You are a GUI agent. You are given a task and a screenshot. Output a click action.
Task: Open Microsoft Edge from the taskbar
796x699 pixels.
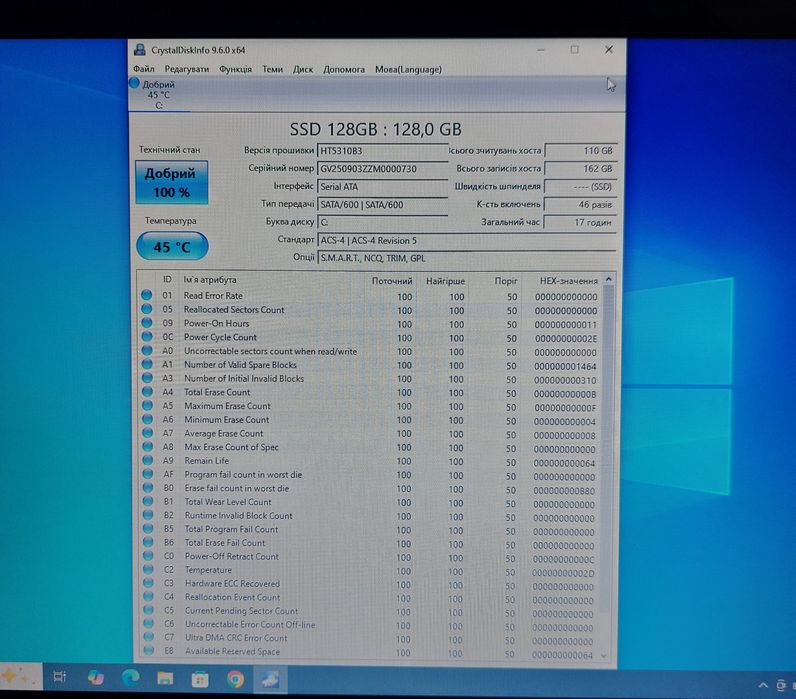(x=130, y=678)
